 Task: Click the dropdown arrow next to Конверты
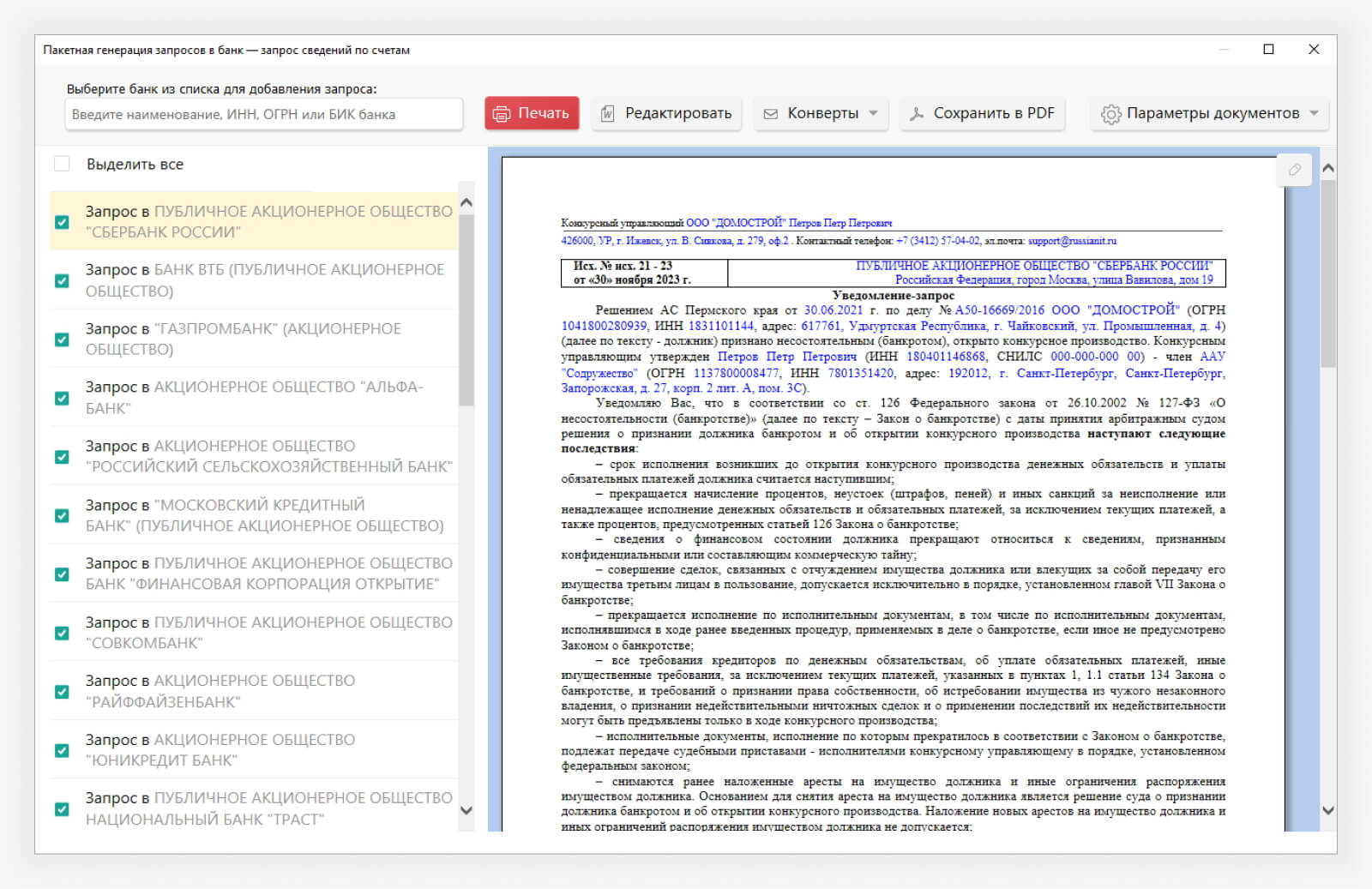pos(874,113)
